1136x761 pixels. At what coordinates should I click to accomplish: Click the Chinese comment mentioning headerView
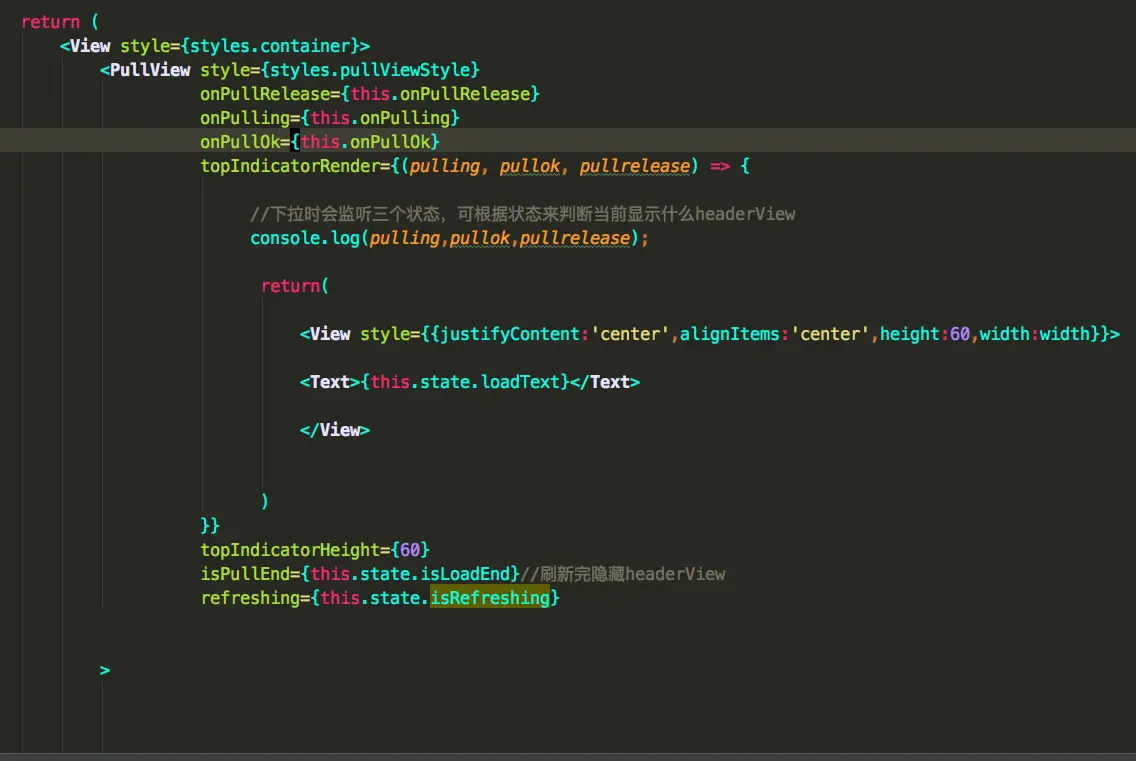[x=522, y=214]
